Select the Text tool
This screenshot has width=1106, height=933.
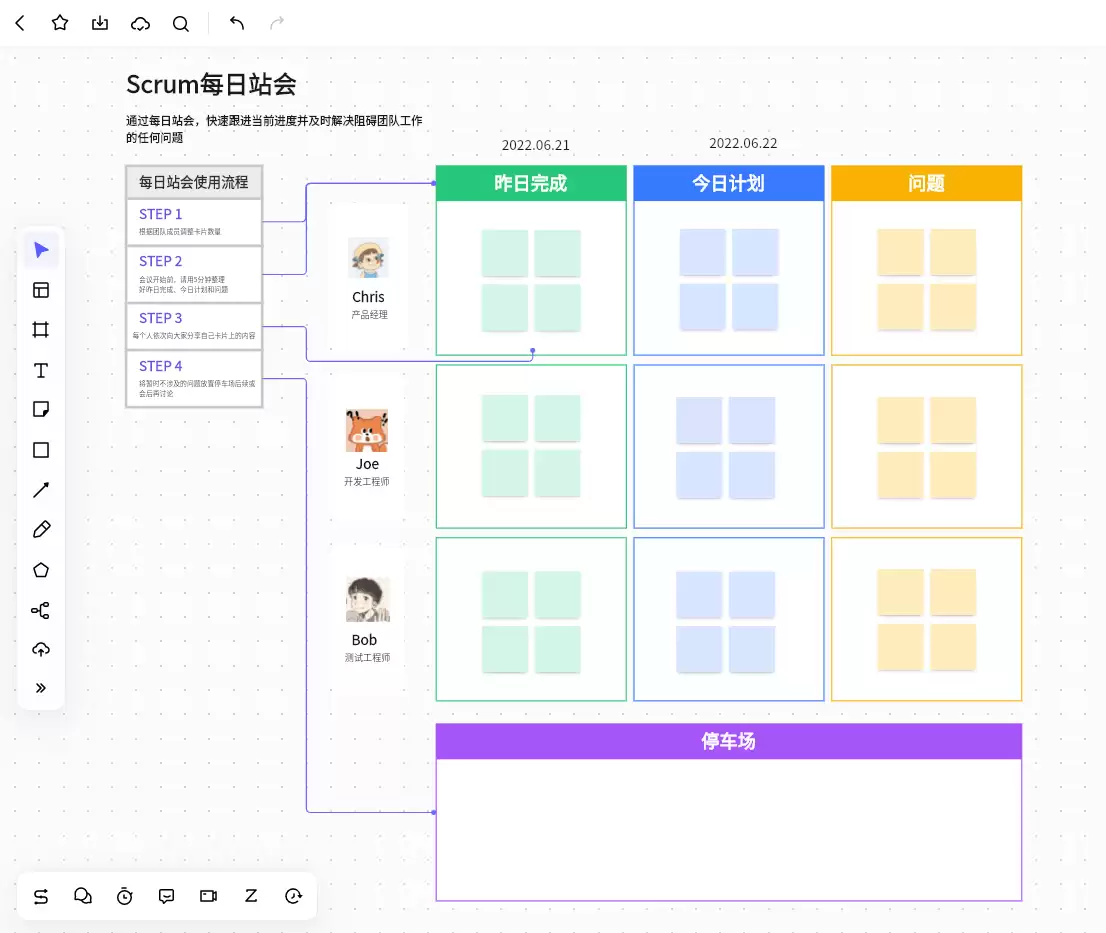click(41, 370)
